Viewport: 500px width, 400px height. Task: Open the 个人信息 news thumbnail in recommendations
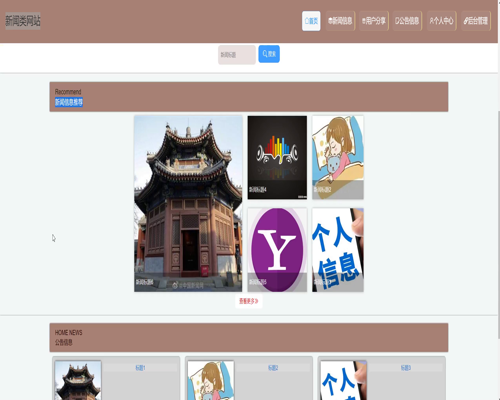pos(338,250)
